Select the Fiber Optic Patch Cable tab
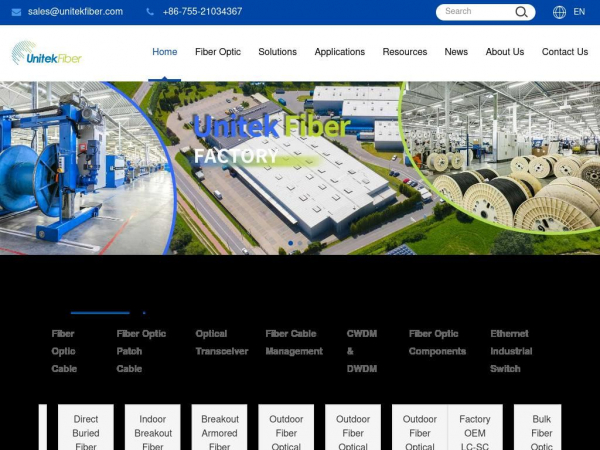 pyautogui.click(x=141, y=351)
